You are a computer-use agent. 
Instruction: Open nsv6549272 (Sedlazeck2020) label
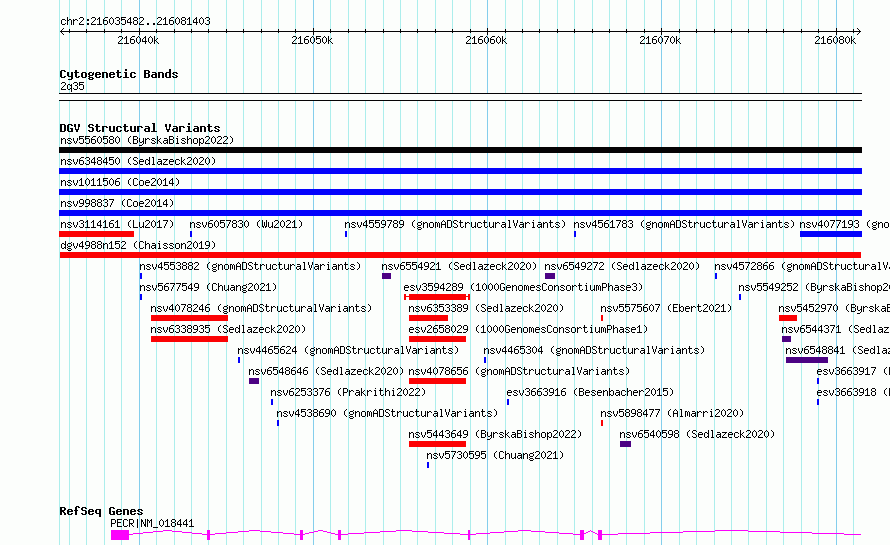click(x=622, y=266)
